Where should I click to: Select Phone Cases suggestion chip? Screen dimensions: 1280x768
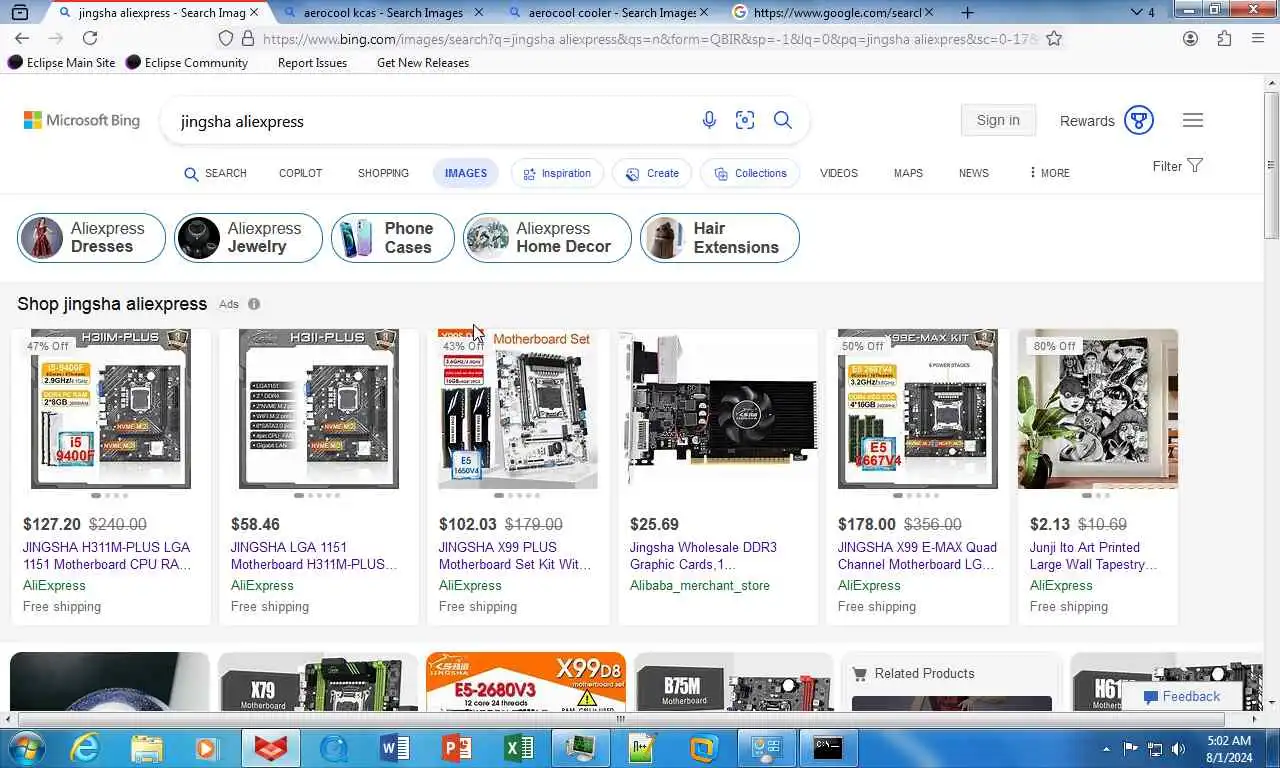pyautogui.click(x=393, y=238)
